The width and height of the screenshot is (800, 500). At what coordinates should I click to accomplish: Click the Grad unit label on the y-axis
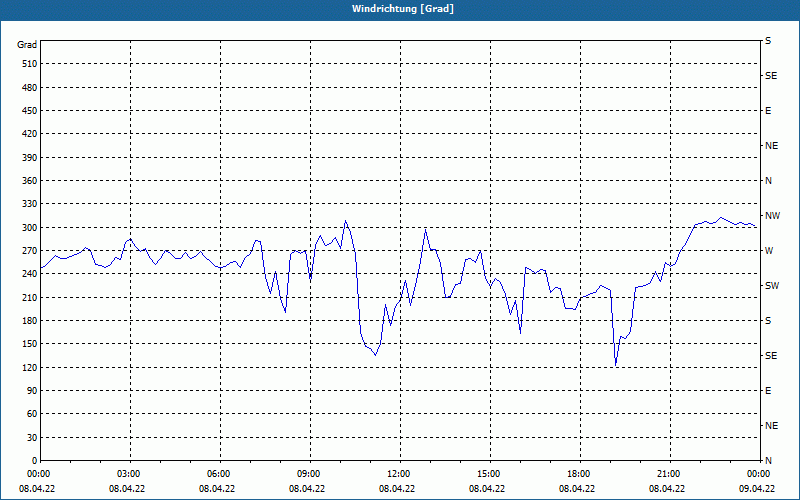click(x=27, y=45)
